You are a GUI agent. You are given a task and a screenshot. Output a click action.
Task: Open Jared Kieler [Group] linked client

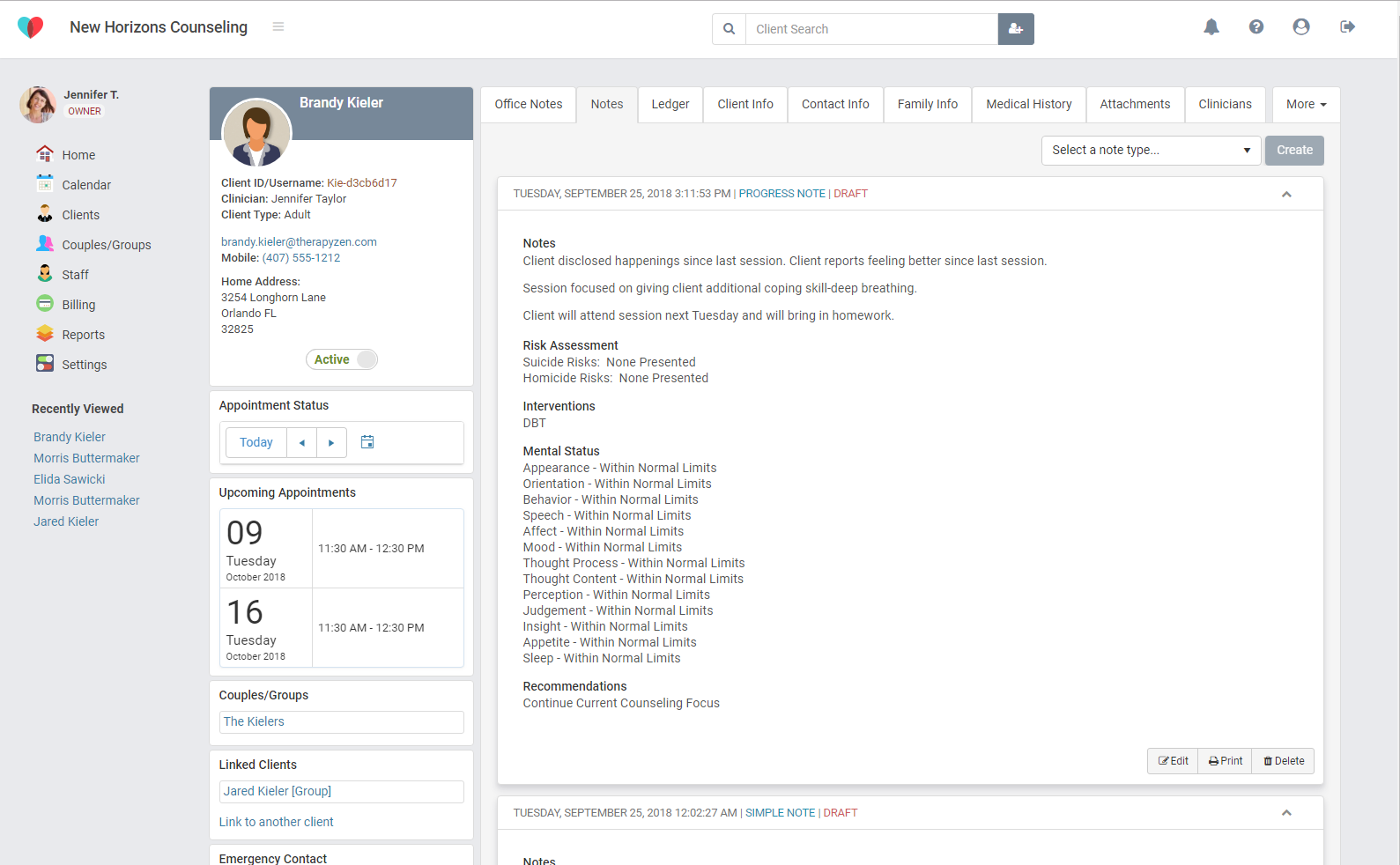[278, 792]
